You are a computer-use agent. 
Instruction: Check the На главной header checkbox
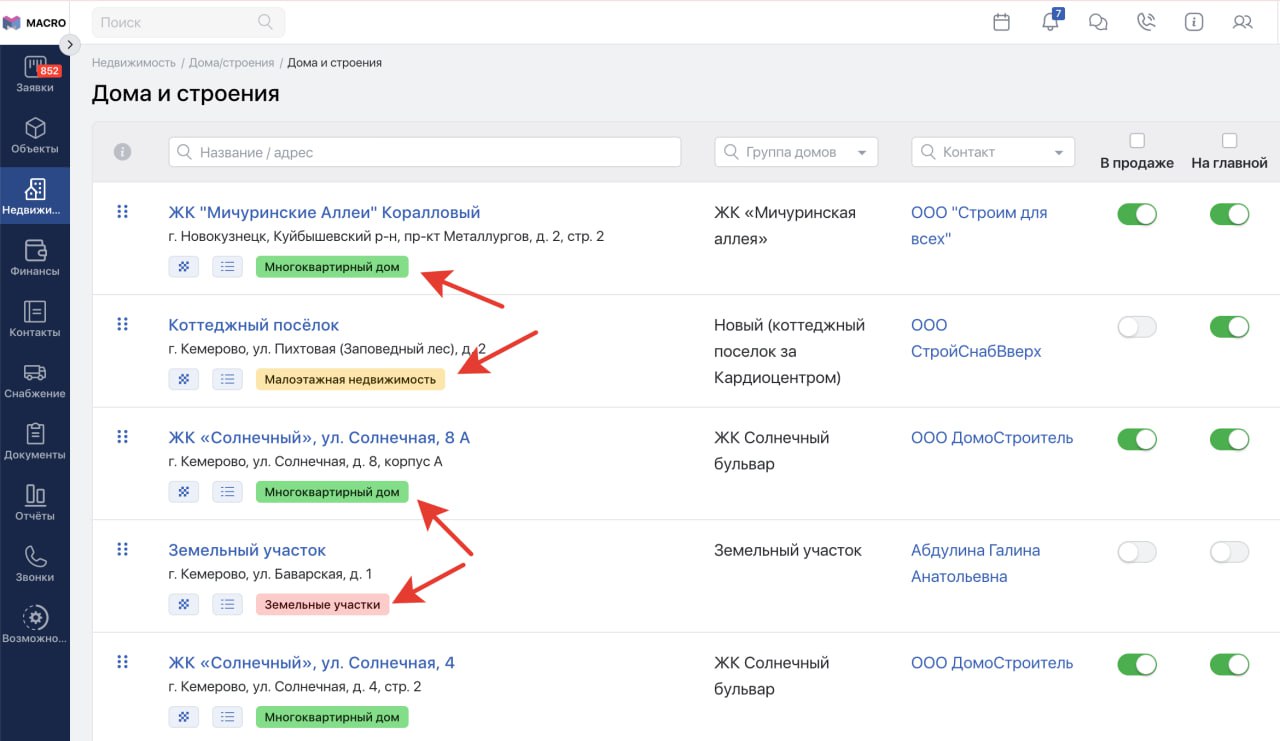(1229, 141)
